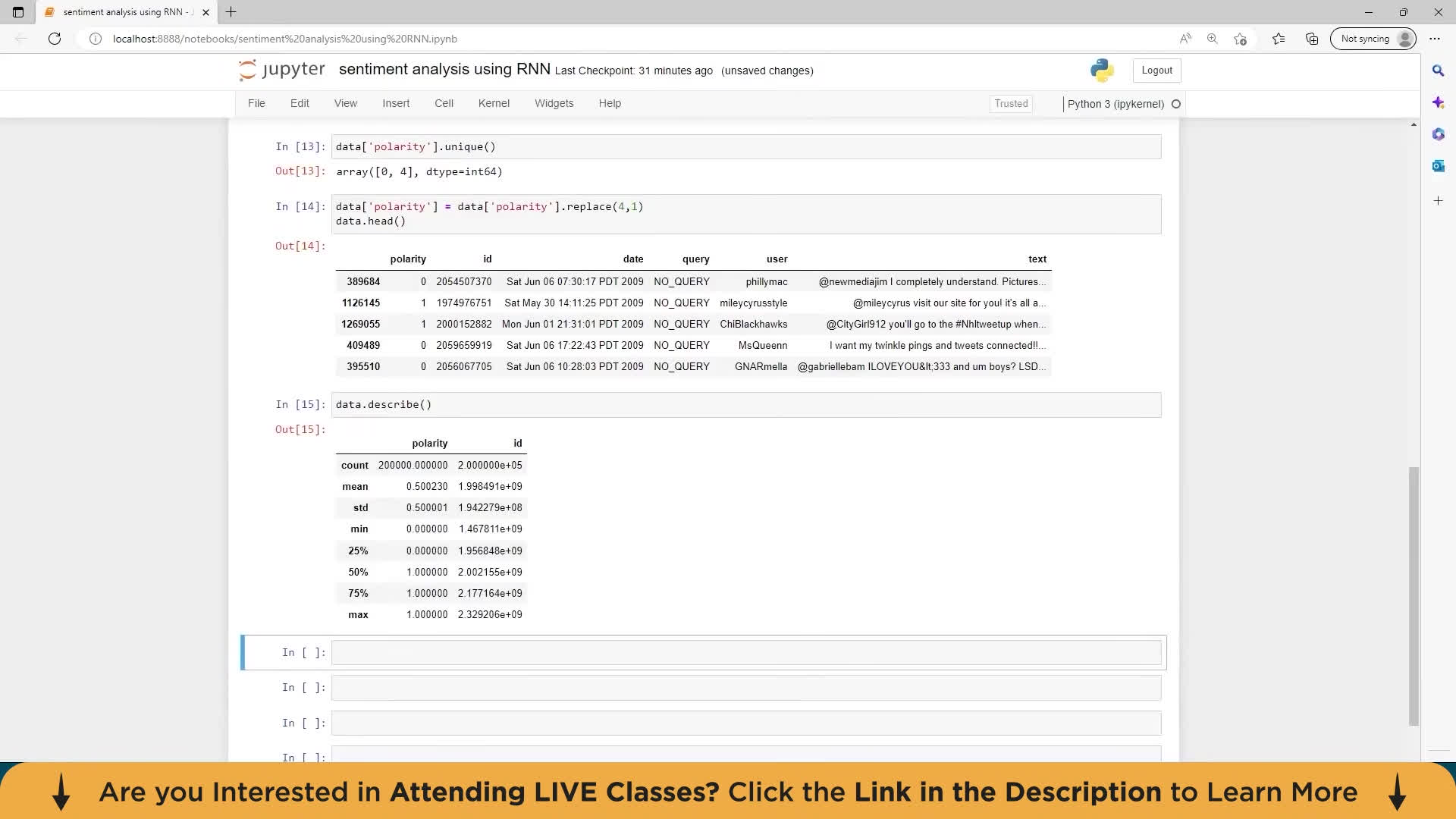The width and height of the screenshot is (1456, 819).
Task: Click username ChiBlackhawks
Action: 753,325
